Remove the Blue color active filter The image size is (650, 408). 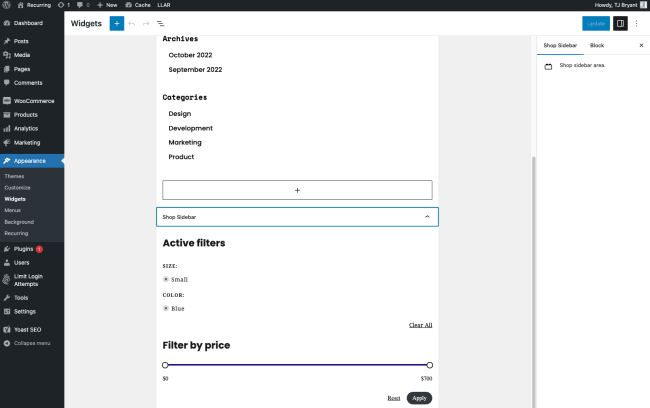coord(165,308)
